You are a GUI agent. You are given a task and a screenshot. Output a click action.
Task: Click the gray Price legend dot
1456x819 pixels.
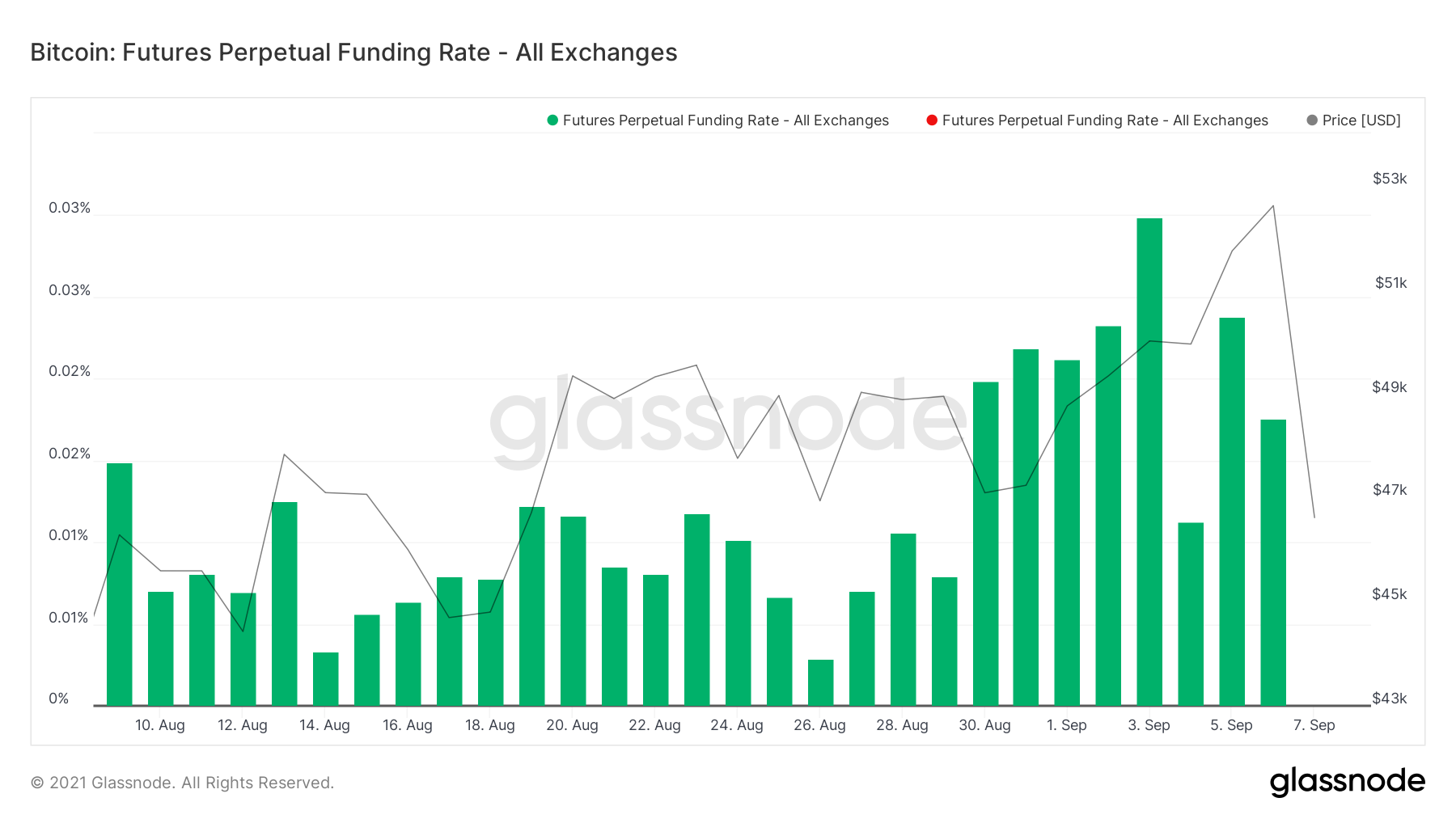[1312, 120]
